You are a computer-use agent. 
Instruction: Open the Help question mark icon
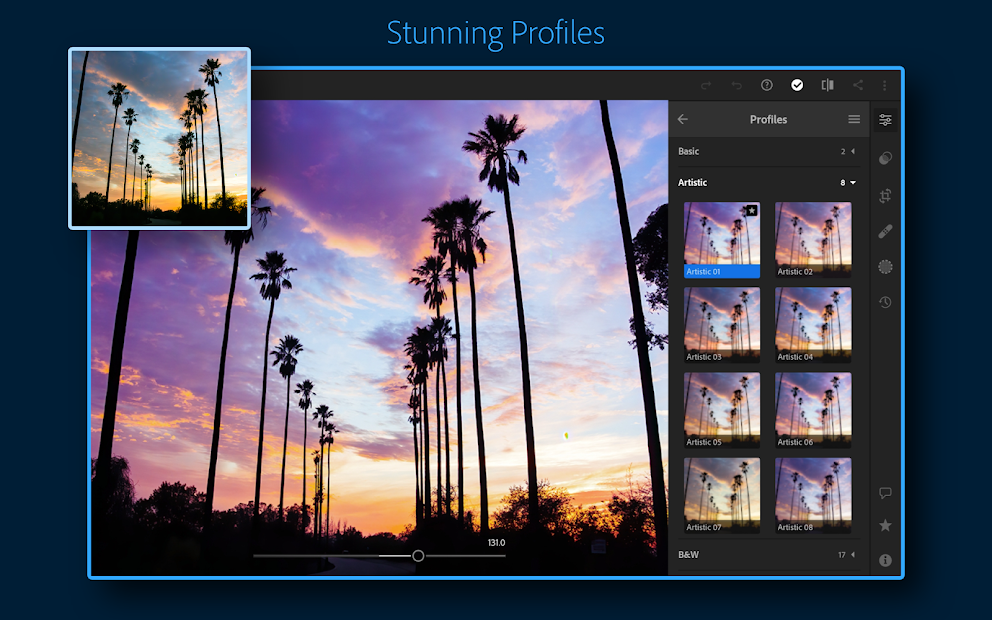767,85
